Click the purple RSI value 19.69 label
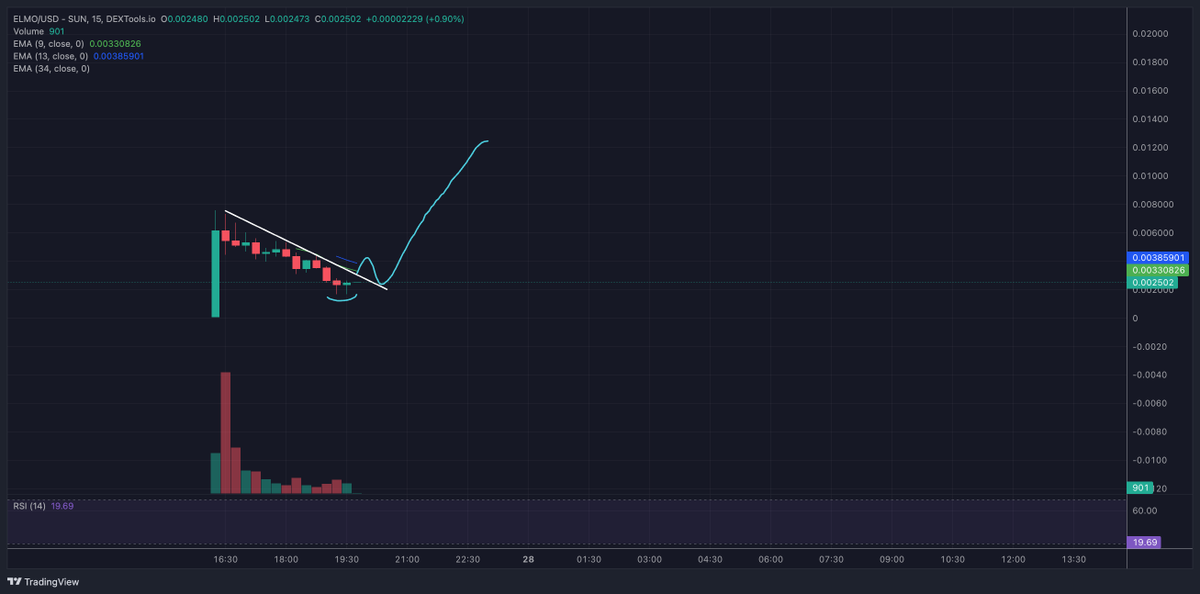This screenshot has height=594, width=1200. pyautogui.click(x=1144, y=541)
